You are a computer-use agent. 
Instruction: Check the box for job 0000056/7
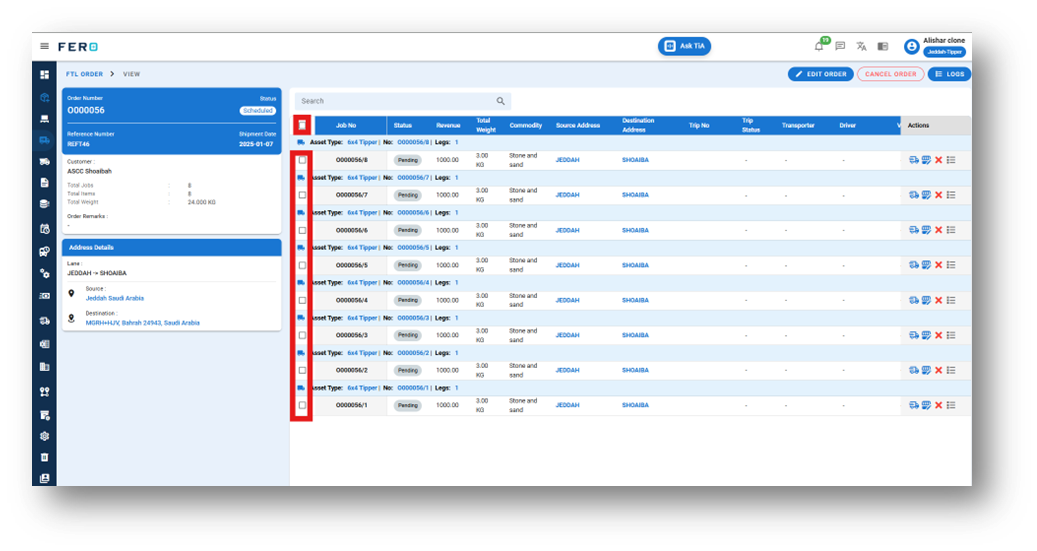tap(302, 195)
